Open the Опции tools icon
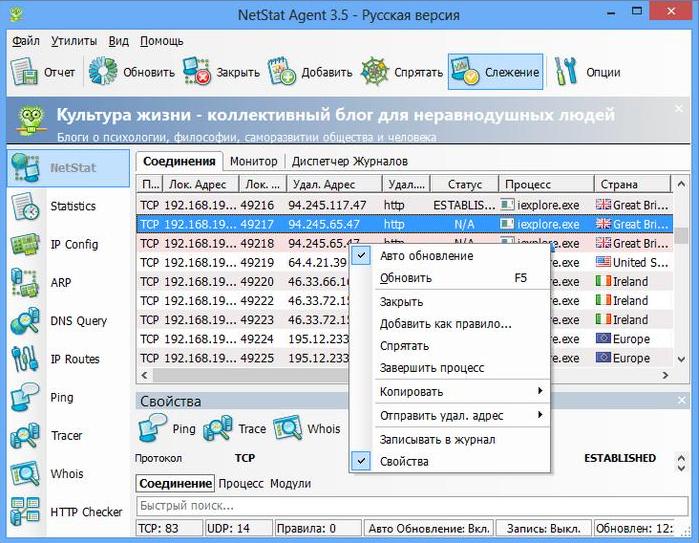Screen dimensions: 699x543 [x=565, y=71]
